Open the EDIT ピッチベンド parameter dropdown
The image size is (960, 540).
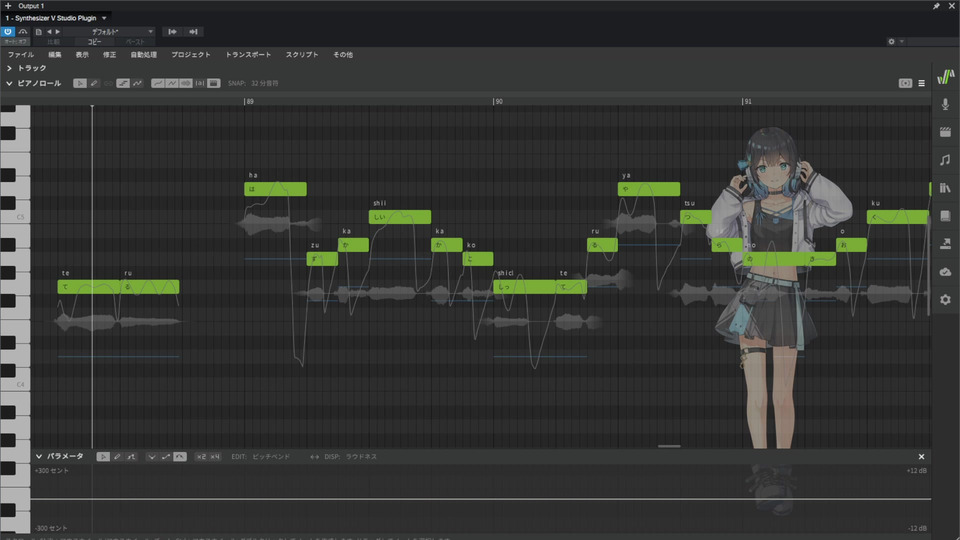(261, 457)
